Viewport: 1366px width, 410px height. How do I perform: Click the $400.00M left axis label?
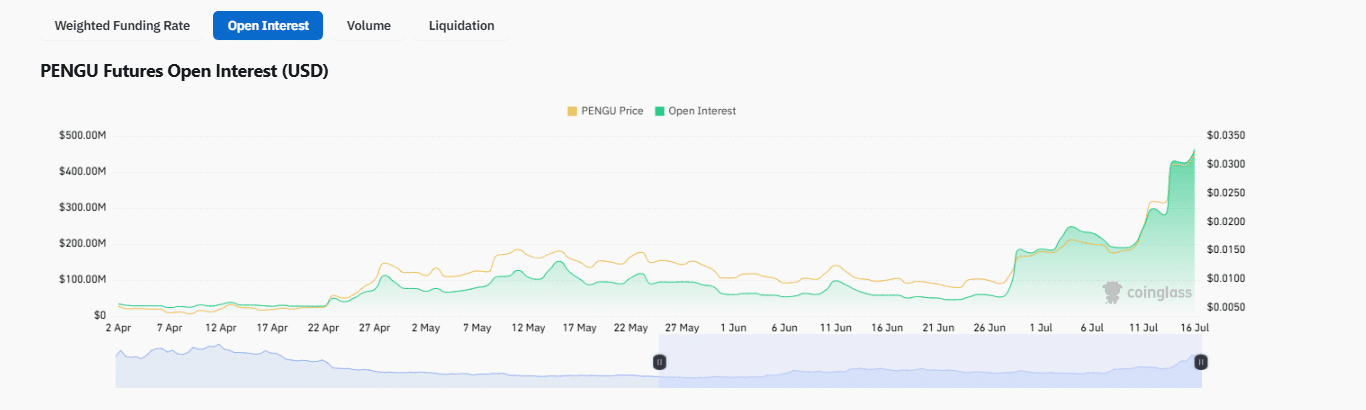pyautogui.click(x=84, y=172)
